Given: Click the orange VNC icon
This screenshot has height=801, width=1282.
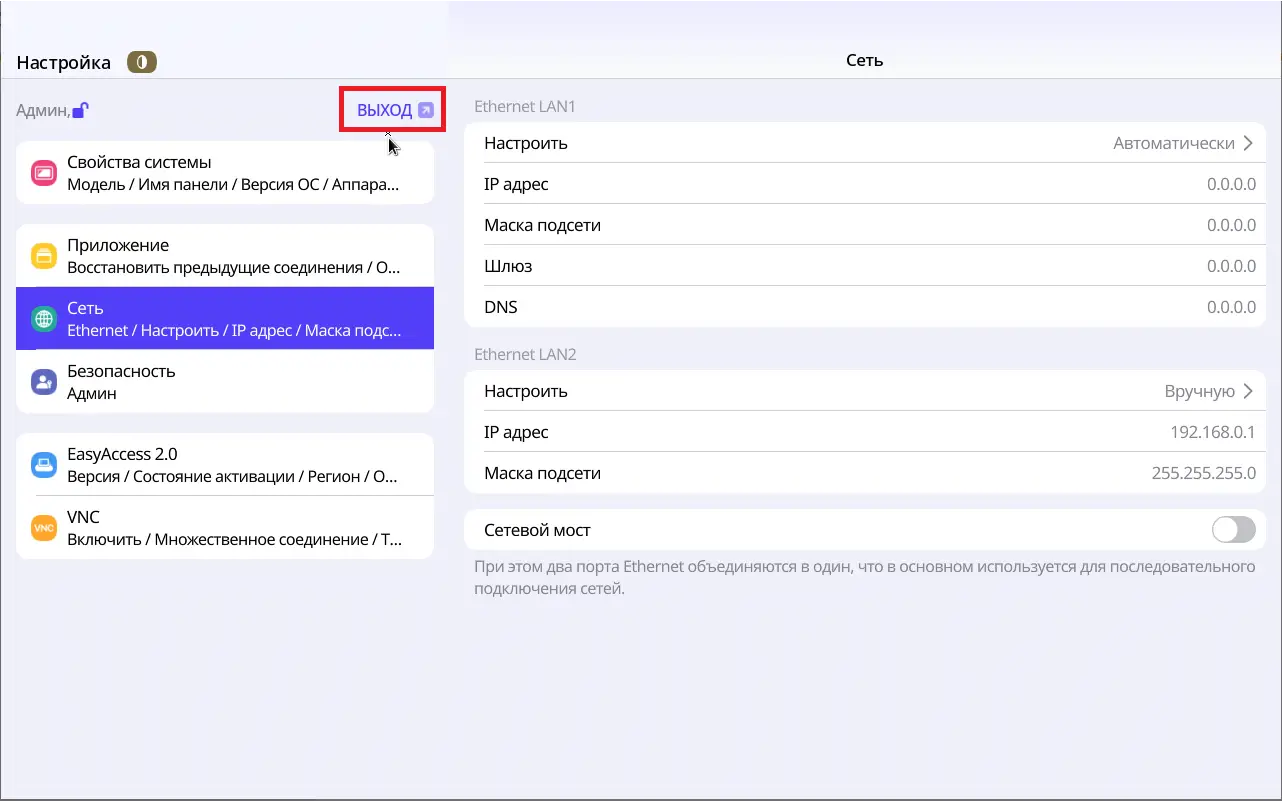Looking at the screenshot, I should (43, 528).
